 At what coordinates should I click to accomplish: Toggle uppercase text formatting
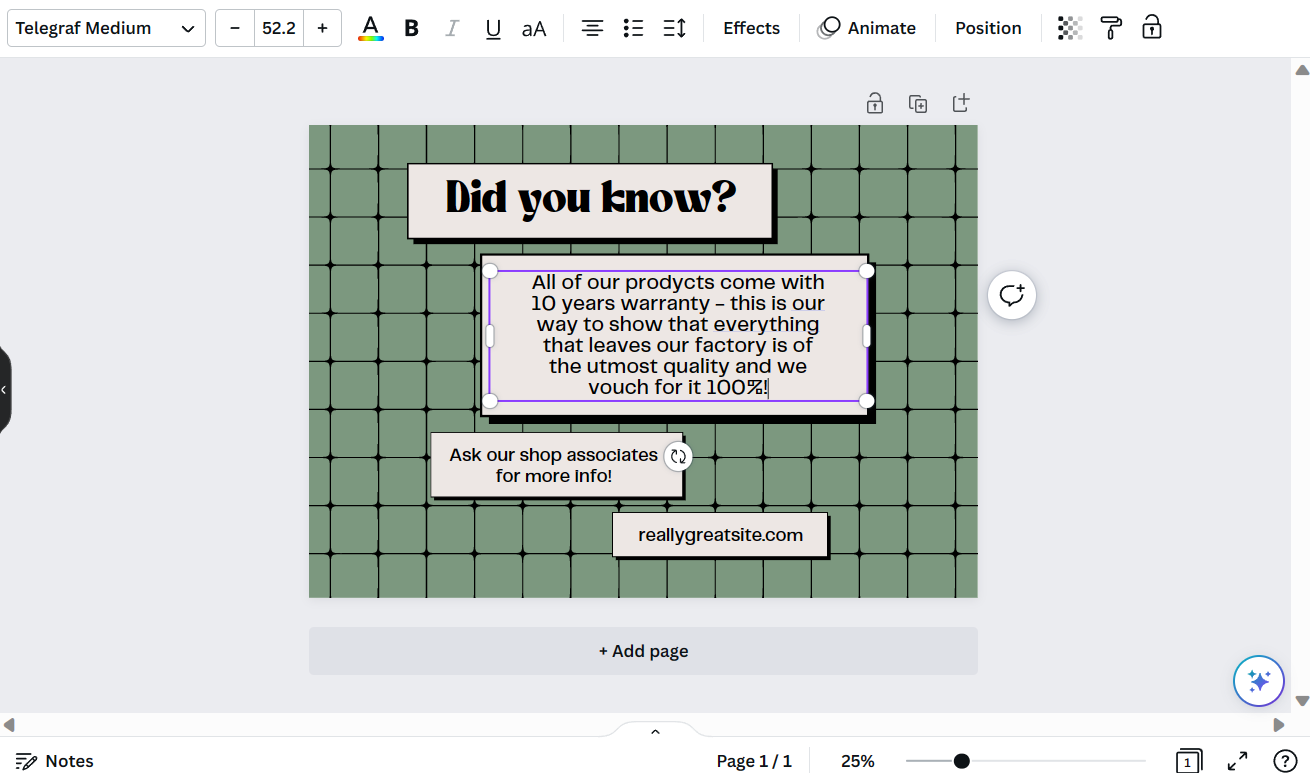pos(534,28)
